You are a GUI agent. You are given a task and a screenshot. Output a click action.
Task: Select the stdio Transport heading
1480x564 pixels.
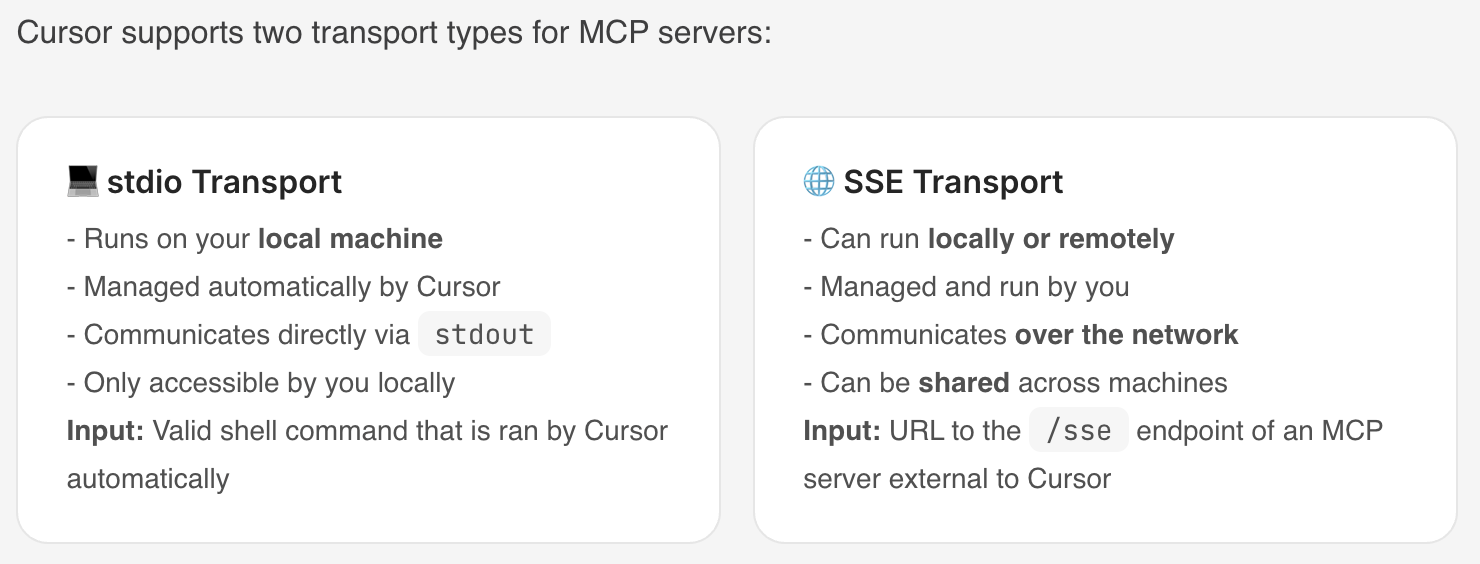point(224,182)
